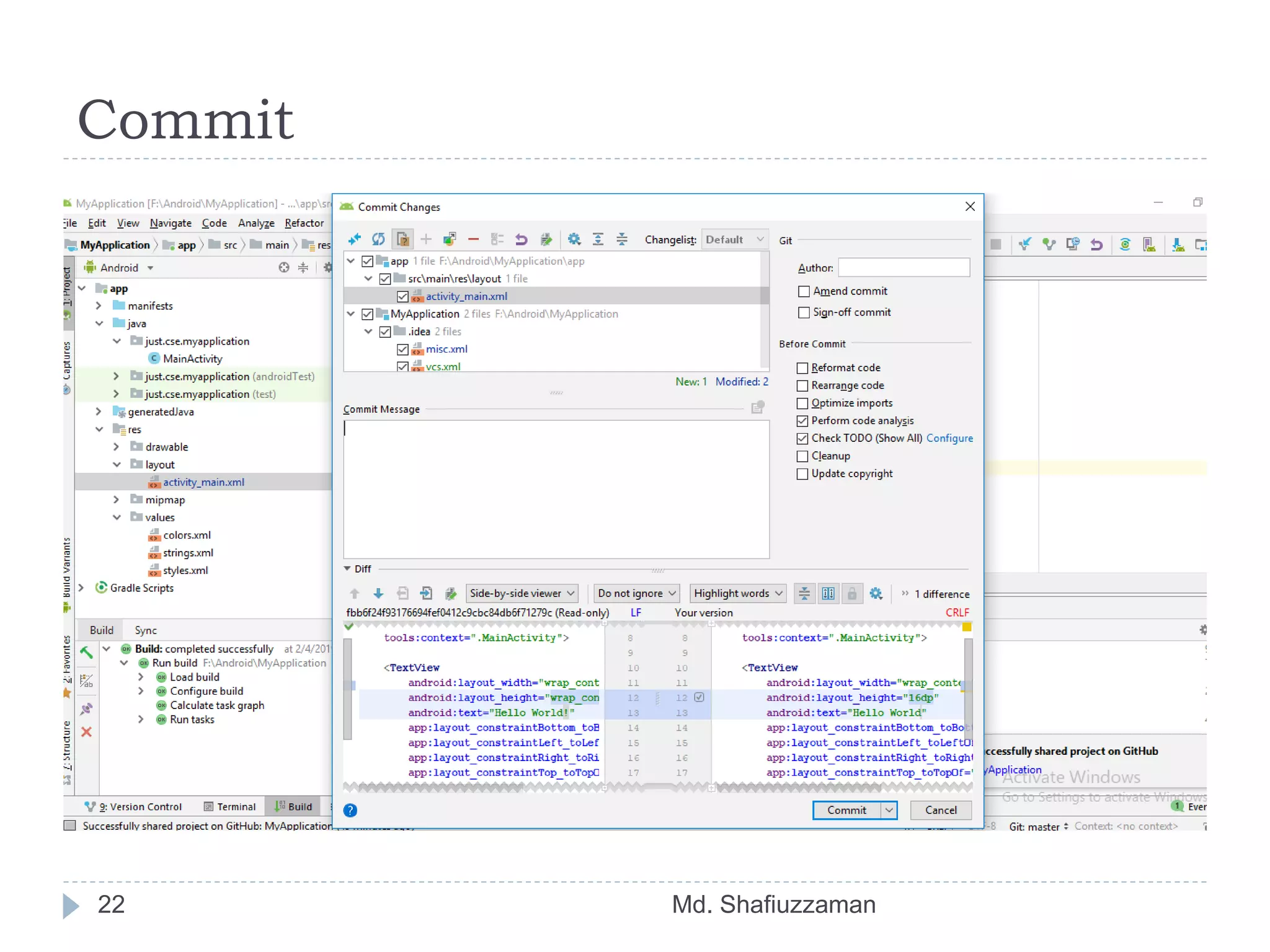Go to next difference with down arrow
1270x952 pixels.
[378, 593]
